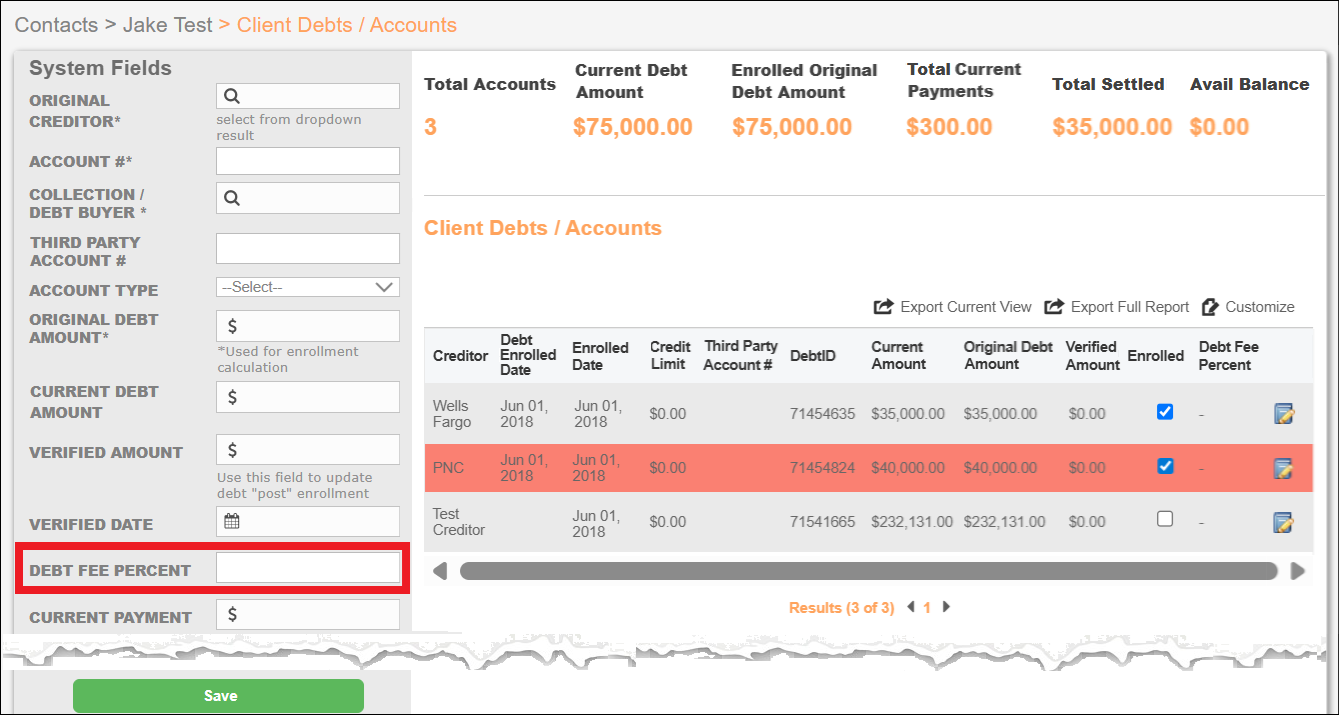Click the green Save button

click(x=219, y=696)
